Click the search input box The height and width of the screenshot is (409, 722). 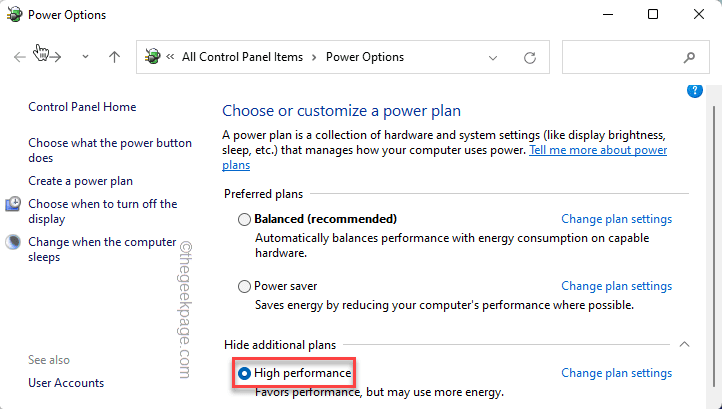620,57
